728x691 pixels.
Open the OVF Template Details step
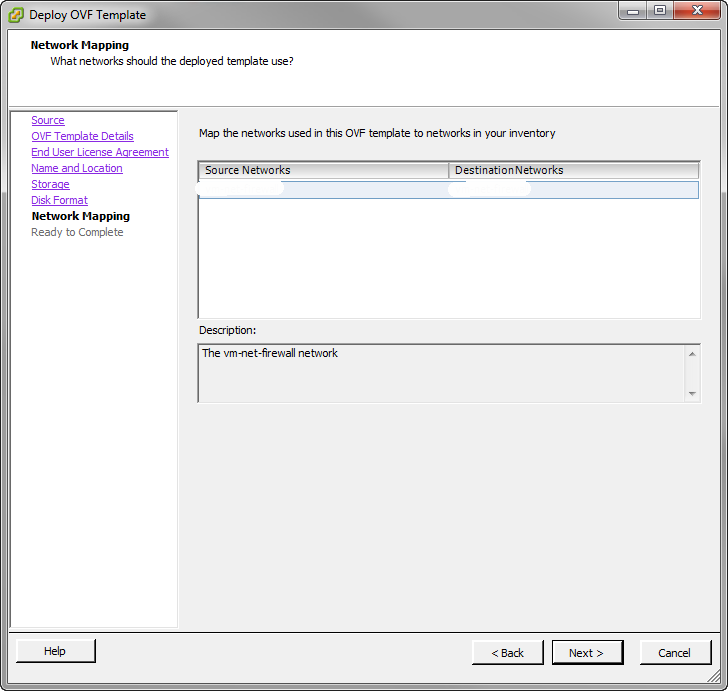[82, 136]
